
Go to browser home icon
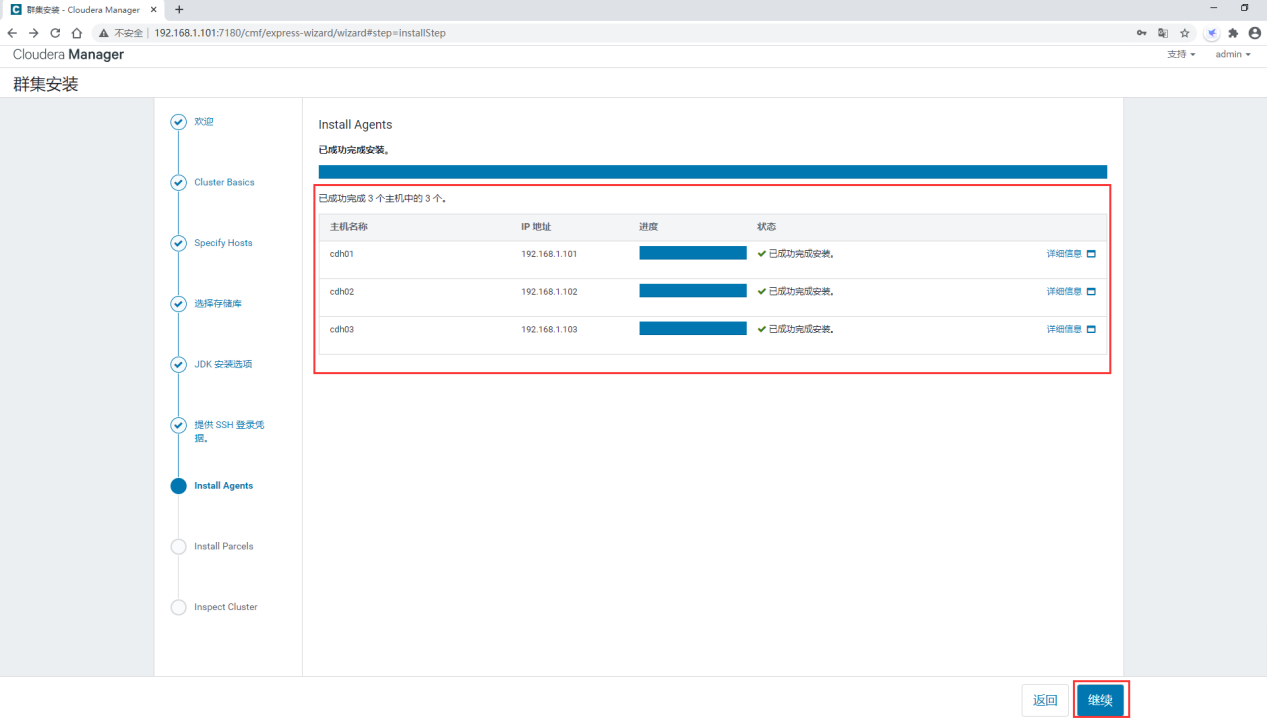pyautogui.click(x=77, y=33)
